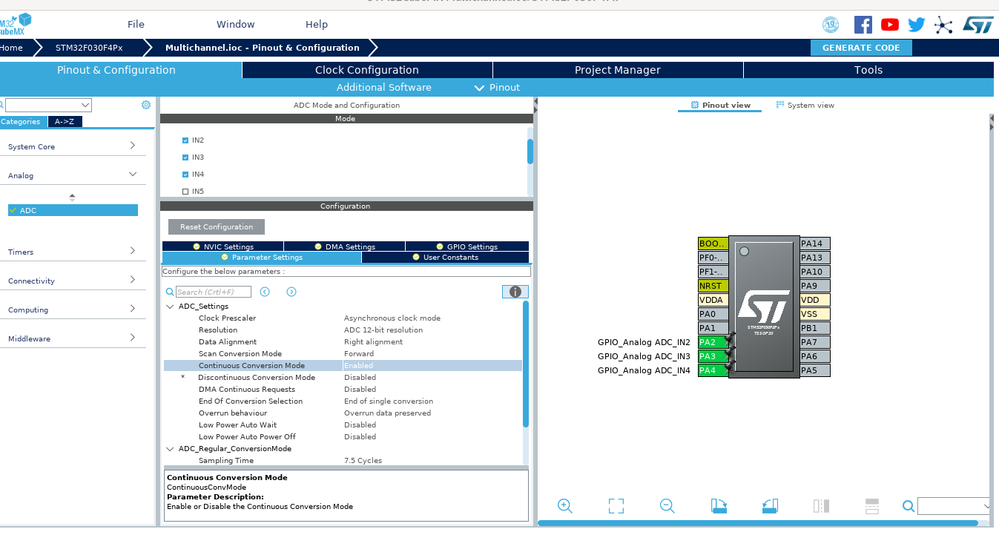Open the Pinout dropdown menu
The image size is (999, 533).
pos(497,87)
